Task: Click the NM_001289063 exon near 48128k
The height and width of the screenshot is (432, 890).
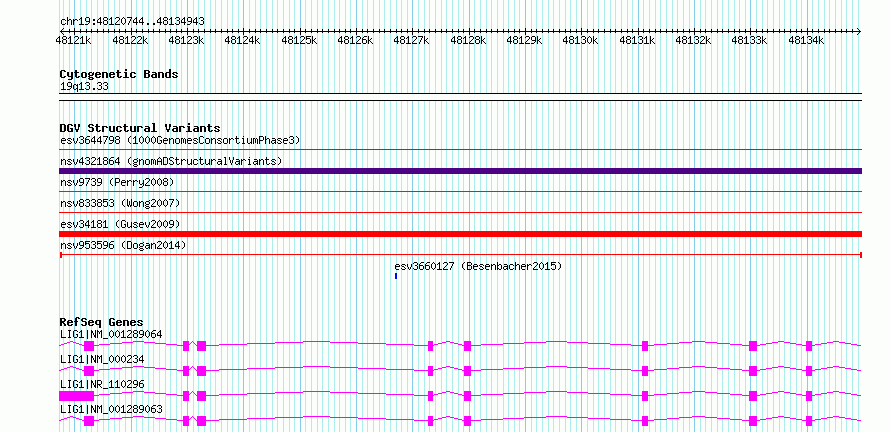Action: click(467, 421)
